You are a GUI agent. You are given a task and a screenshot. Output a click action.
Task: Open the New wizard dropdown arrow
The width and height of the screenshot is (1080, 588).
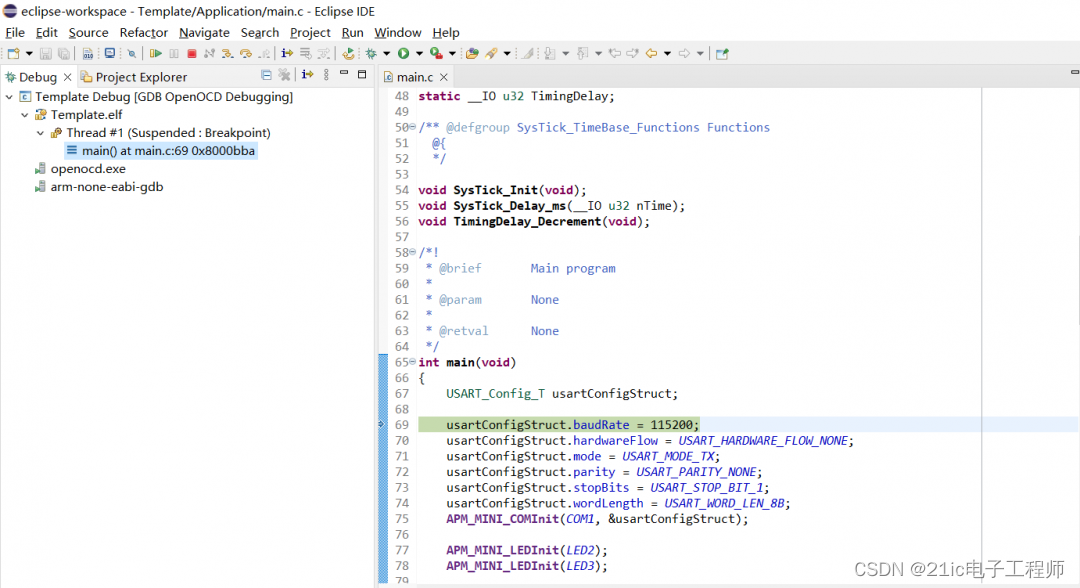tap(28, 53)
